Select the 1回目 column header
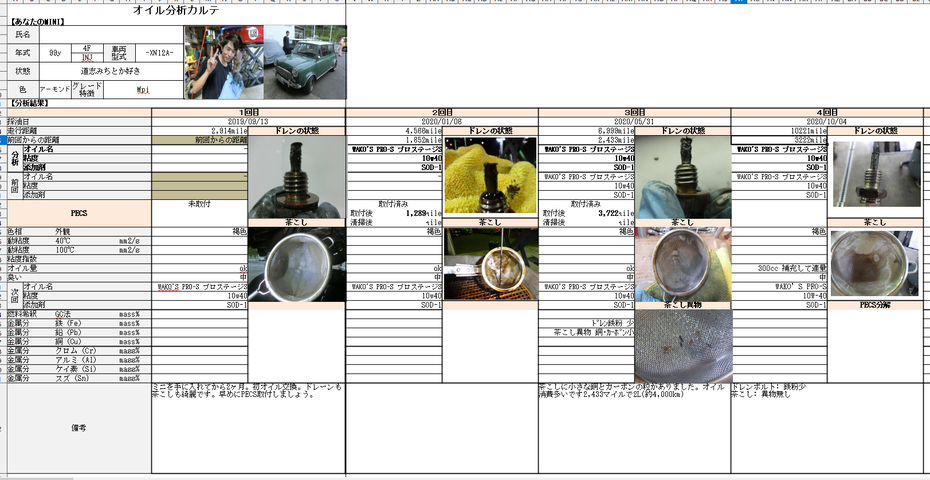The height and width of the screenshot is (480, 930). coord(249,112)
